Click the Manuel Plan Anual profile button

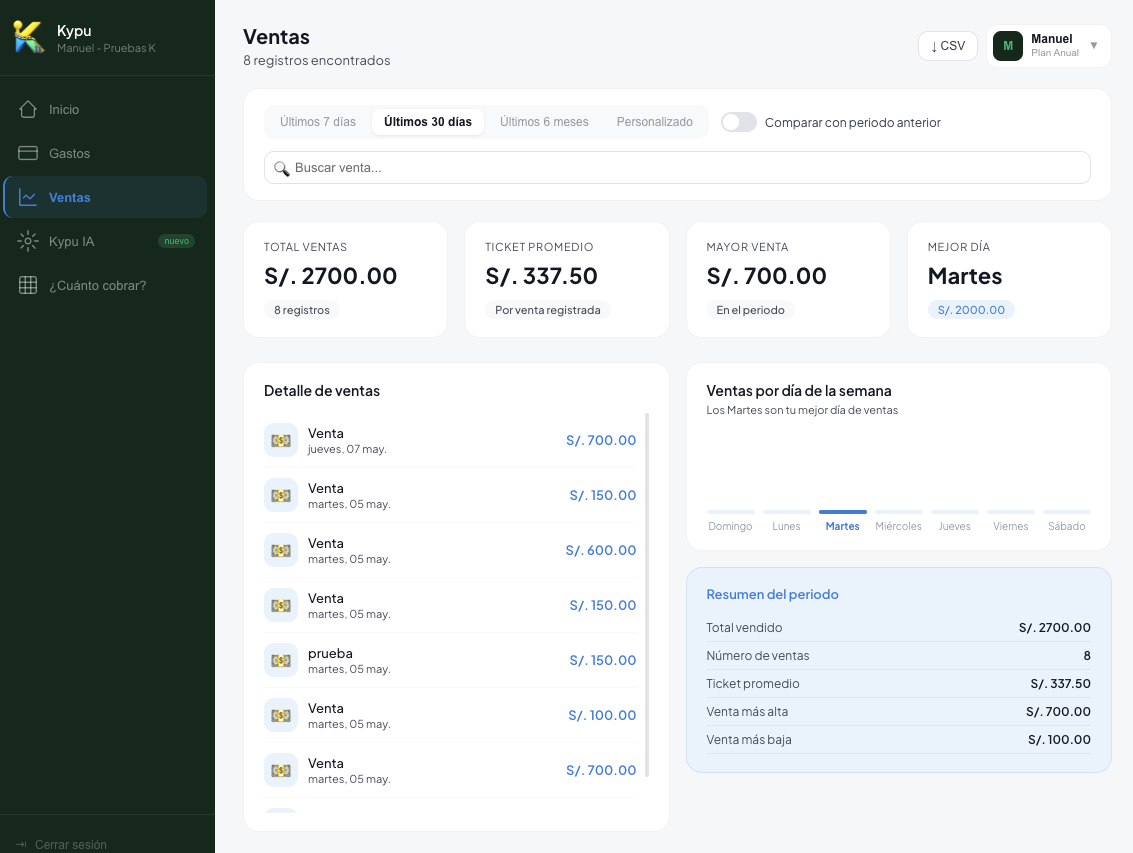[x=1048, y=46]
